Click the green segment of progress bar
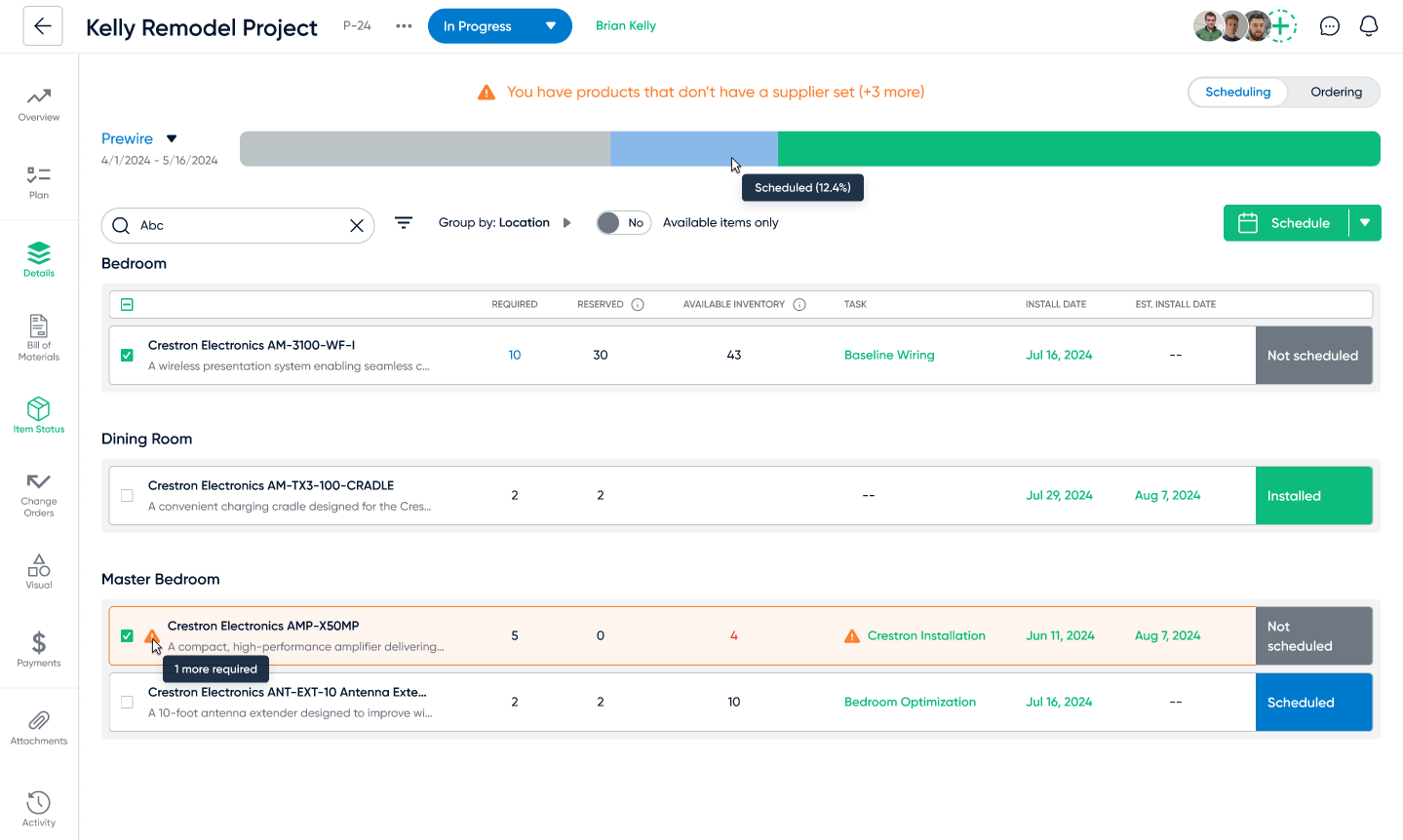 click(1079, 149)
